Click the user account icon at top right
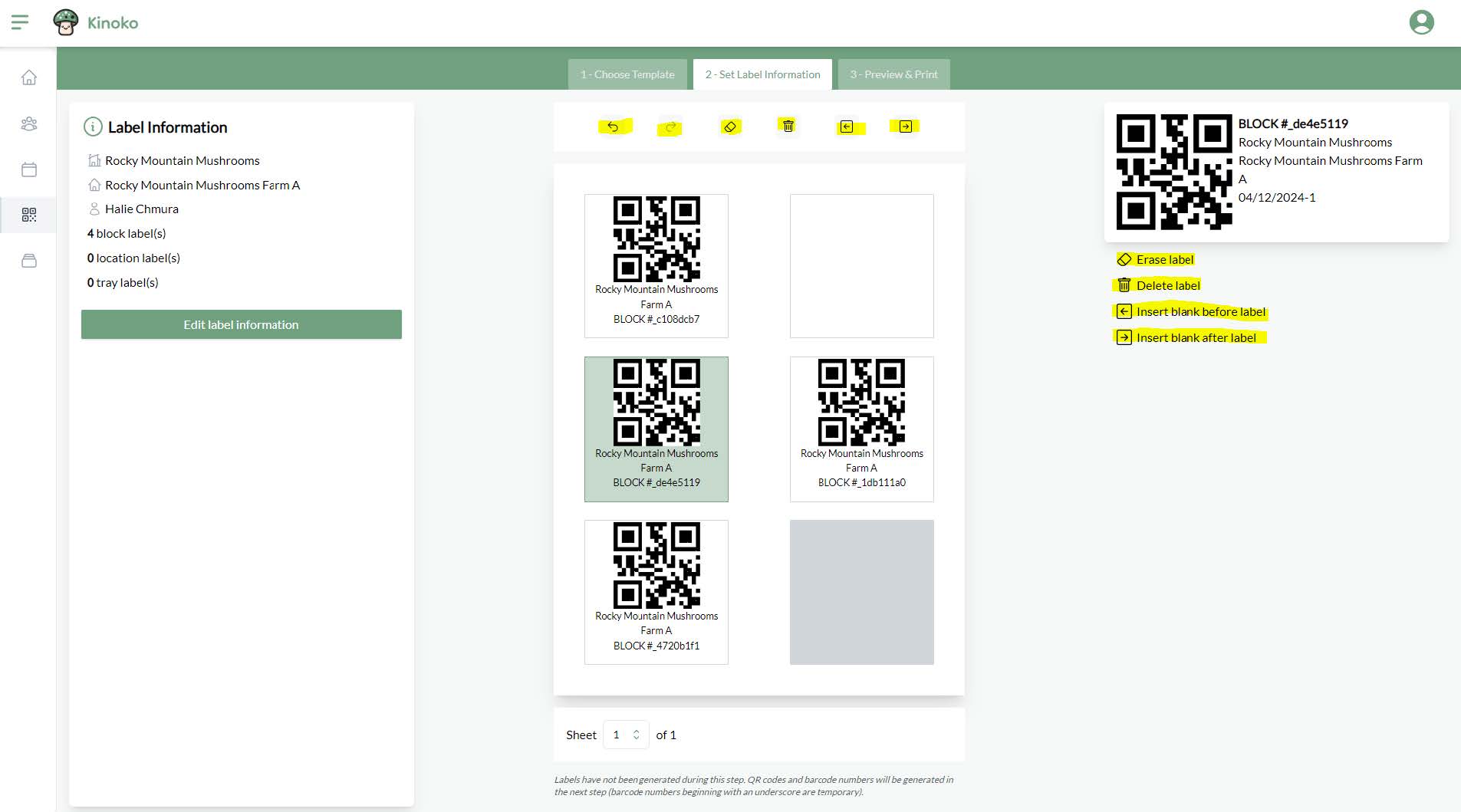Screen dimensions: 1461x812 pyautogui.click(x=1422, y=21)
